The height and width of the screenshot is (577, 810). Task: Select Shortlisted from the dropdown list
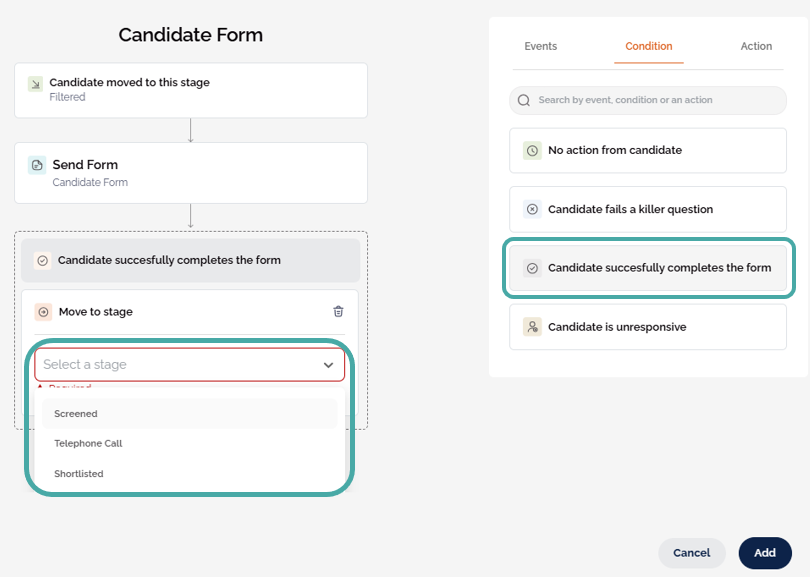(79, 474)
